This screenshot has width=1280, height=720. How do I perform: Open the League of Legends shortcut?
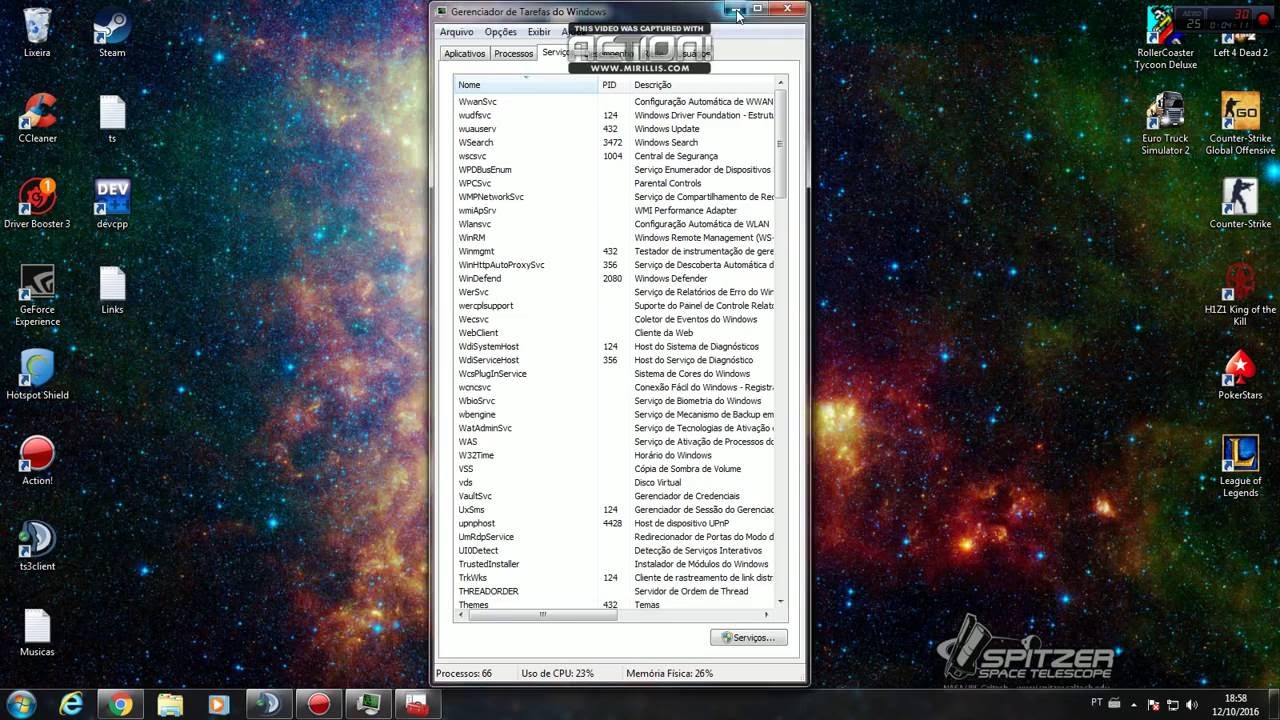click(1240, 467)
